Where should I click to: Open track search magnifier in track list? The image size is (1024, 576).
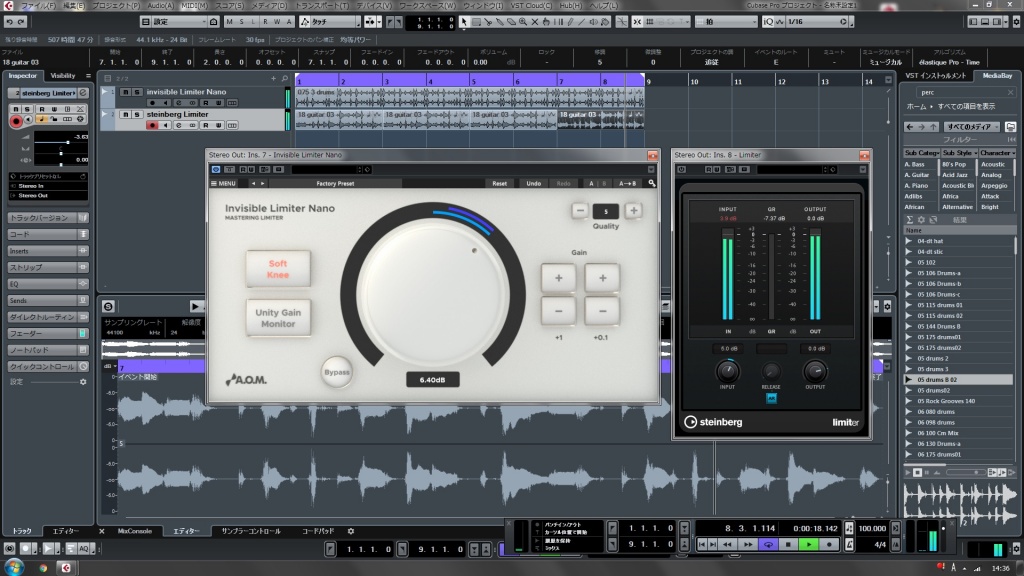[285, 78]
